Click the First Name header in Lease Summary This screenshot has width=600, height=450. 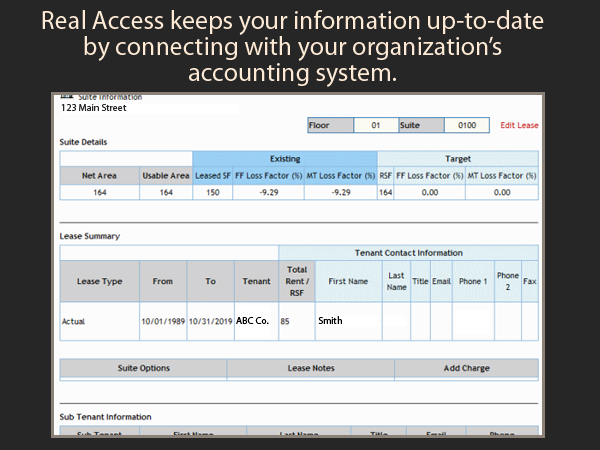[349, 281]
